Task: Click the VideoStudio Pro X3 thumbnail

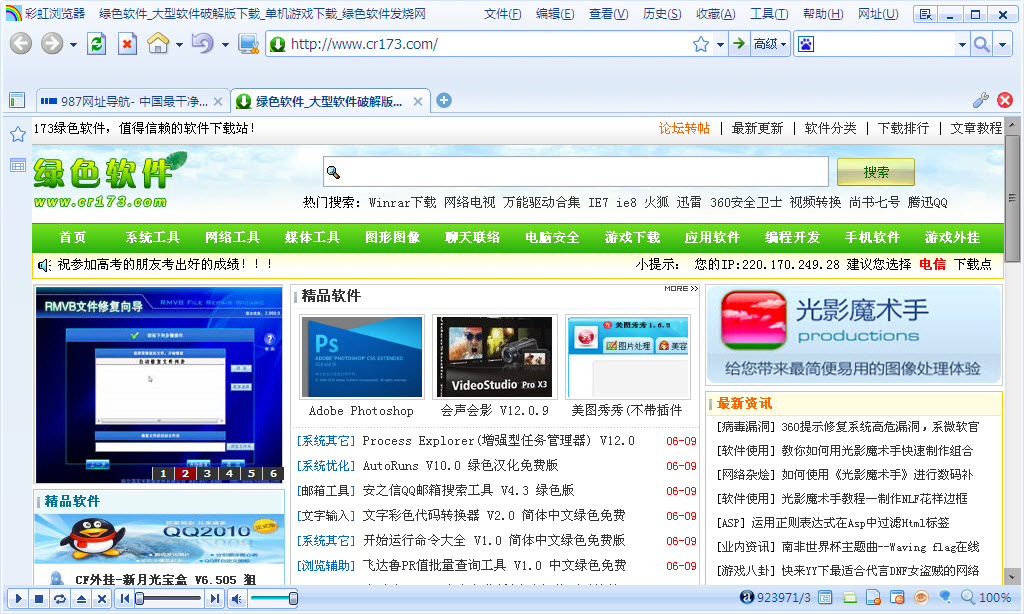Action: 495,357
